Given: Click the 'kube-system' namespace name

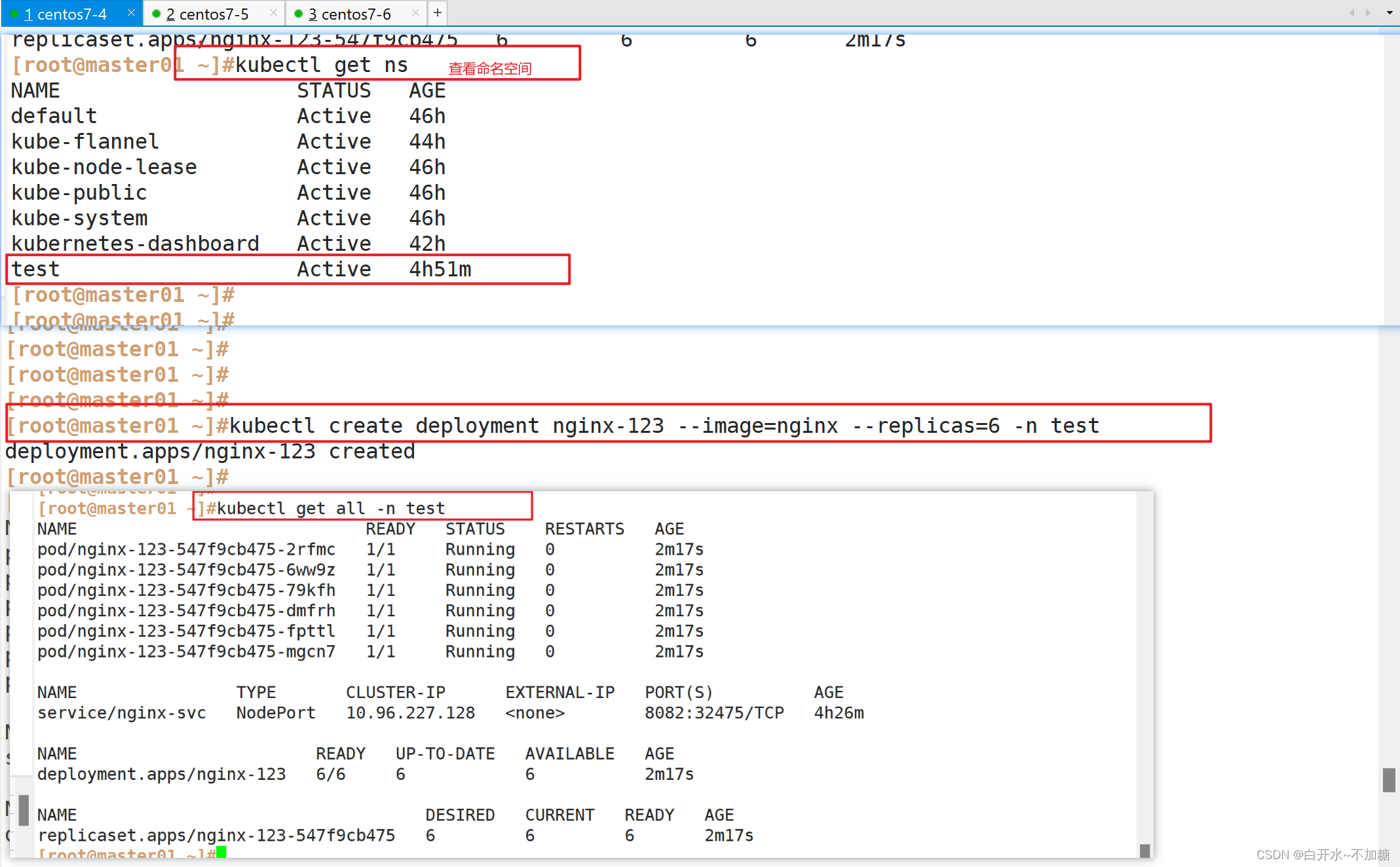Looking at the screenshot, I should coord(79,218).
